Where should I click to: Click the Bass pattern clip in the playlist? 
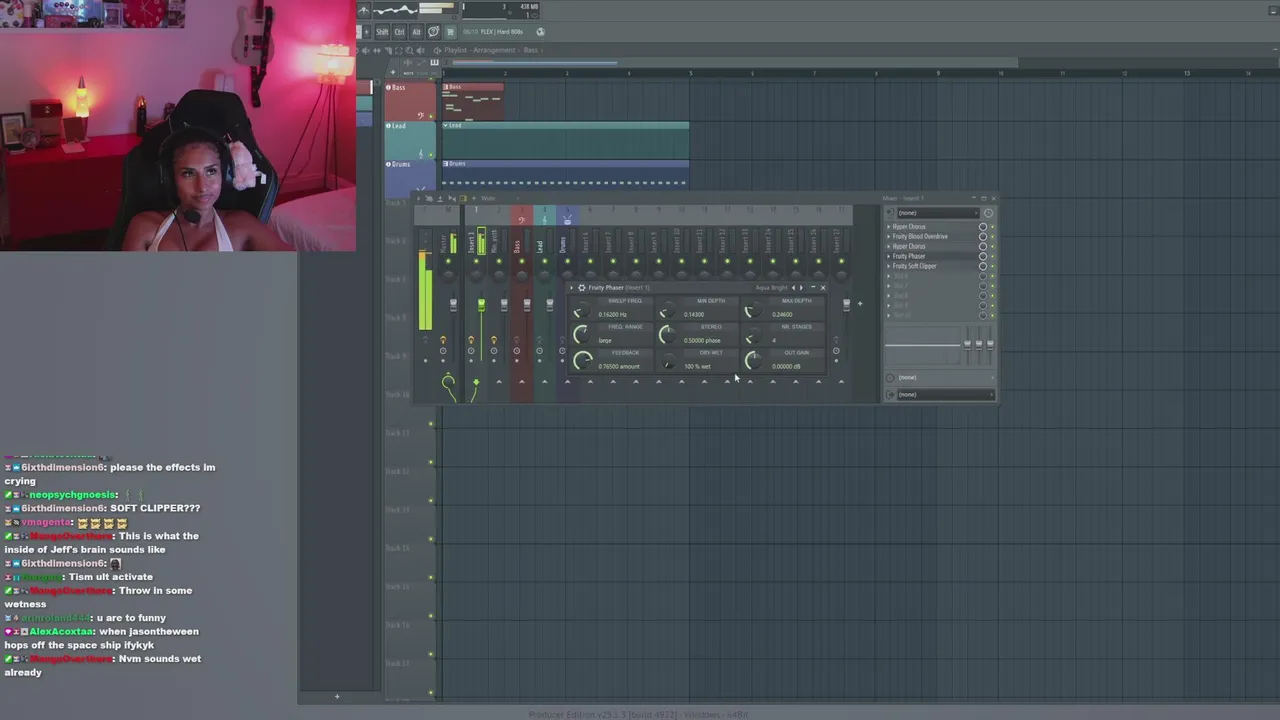point(473,101)
